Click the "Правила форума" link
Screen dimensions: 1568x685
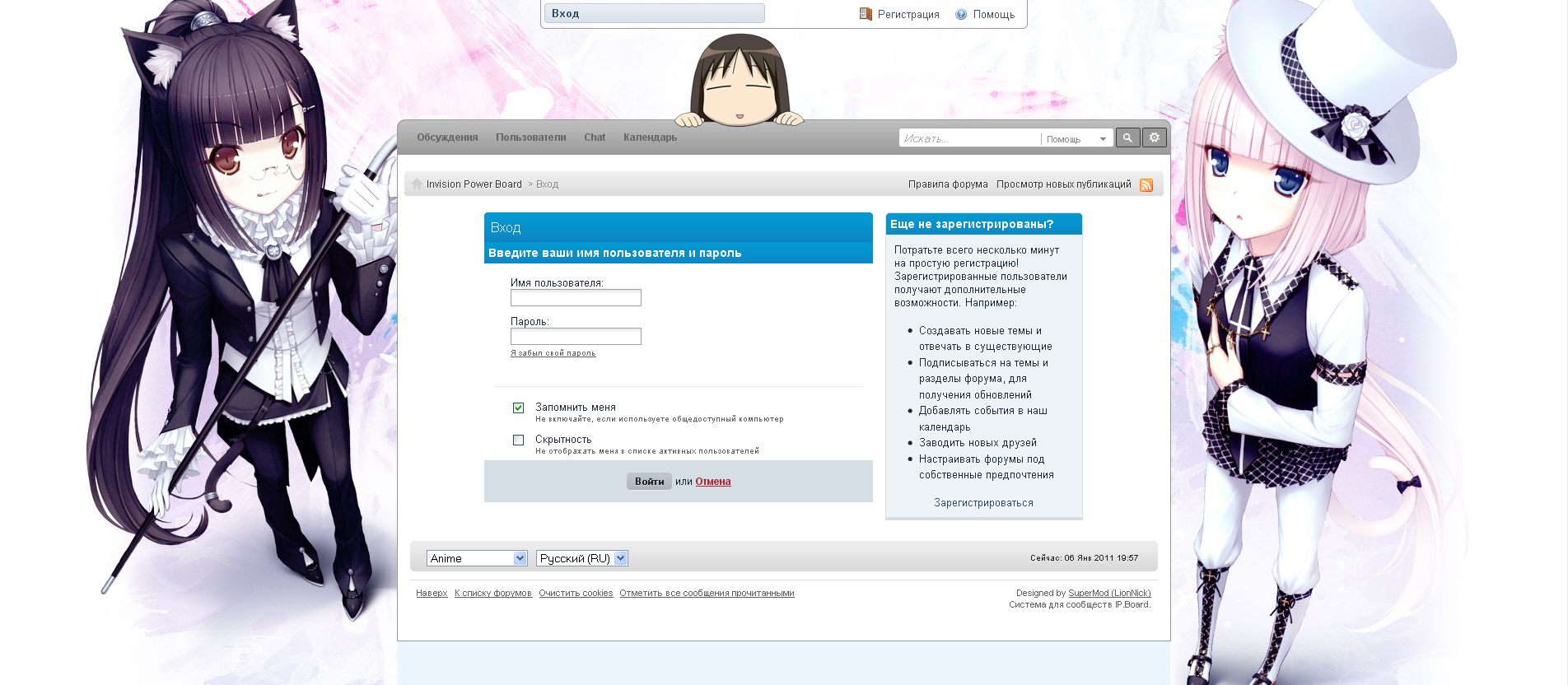(x=948, y=184)
